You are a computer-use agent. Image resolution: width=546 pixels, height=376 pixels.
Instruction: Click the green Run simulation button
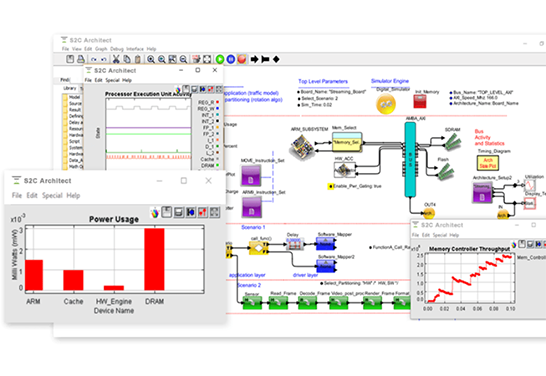click(x=220, y=59)
